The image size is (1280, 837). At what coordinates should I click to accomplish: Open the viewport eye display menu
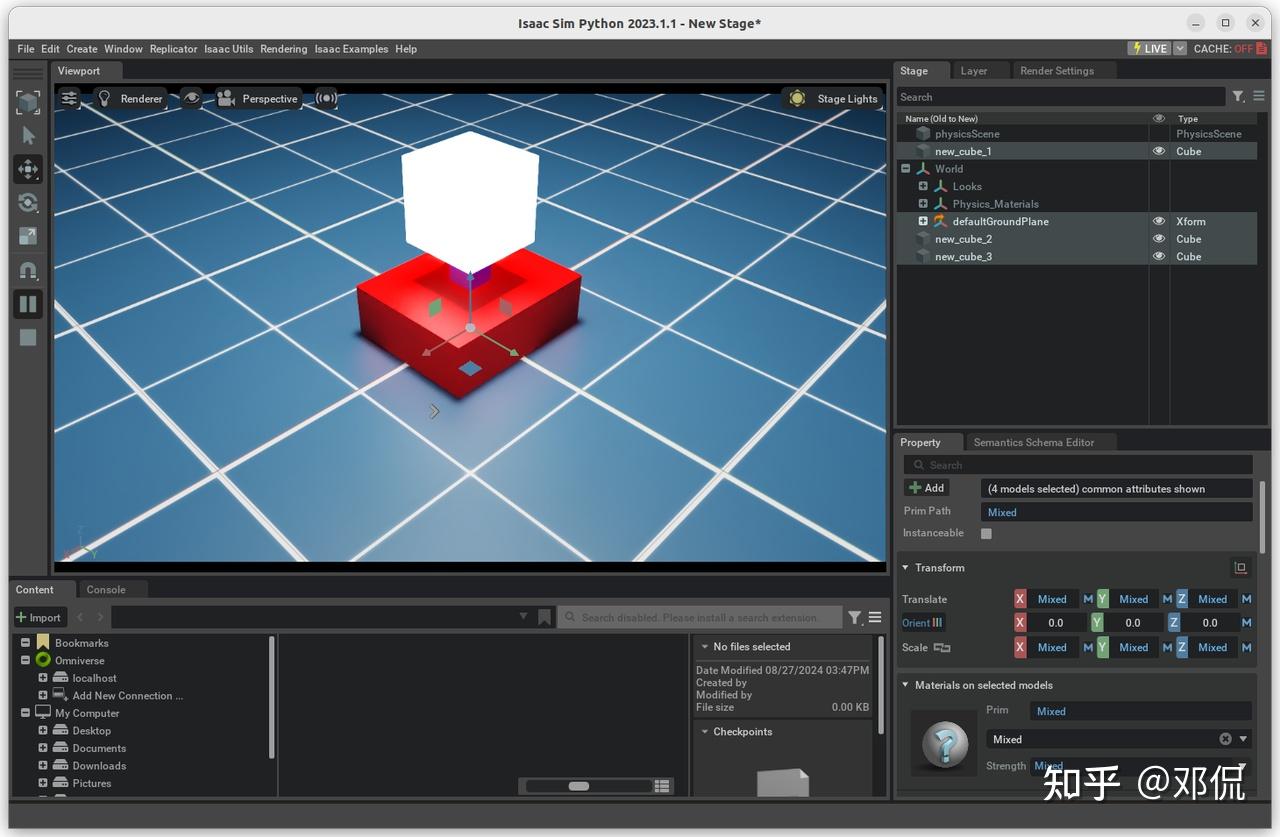click(x=191, y=98)
